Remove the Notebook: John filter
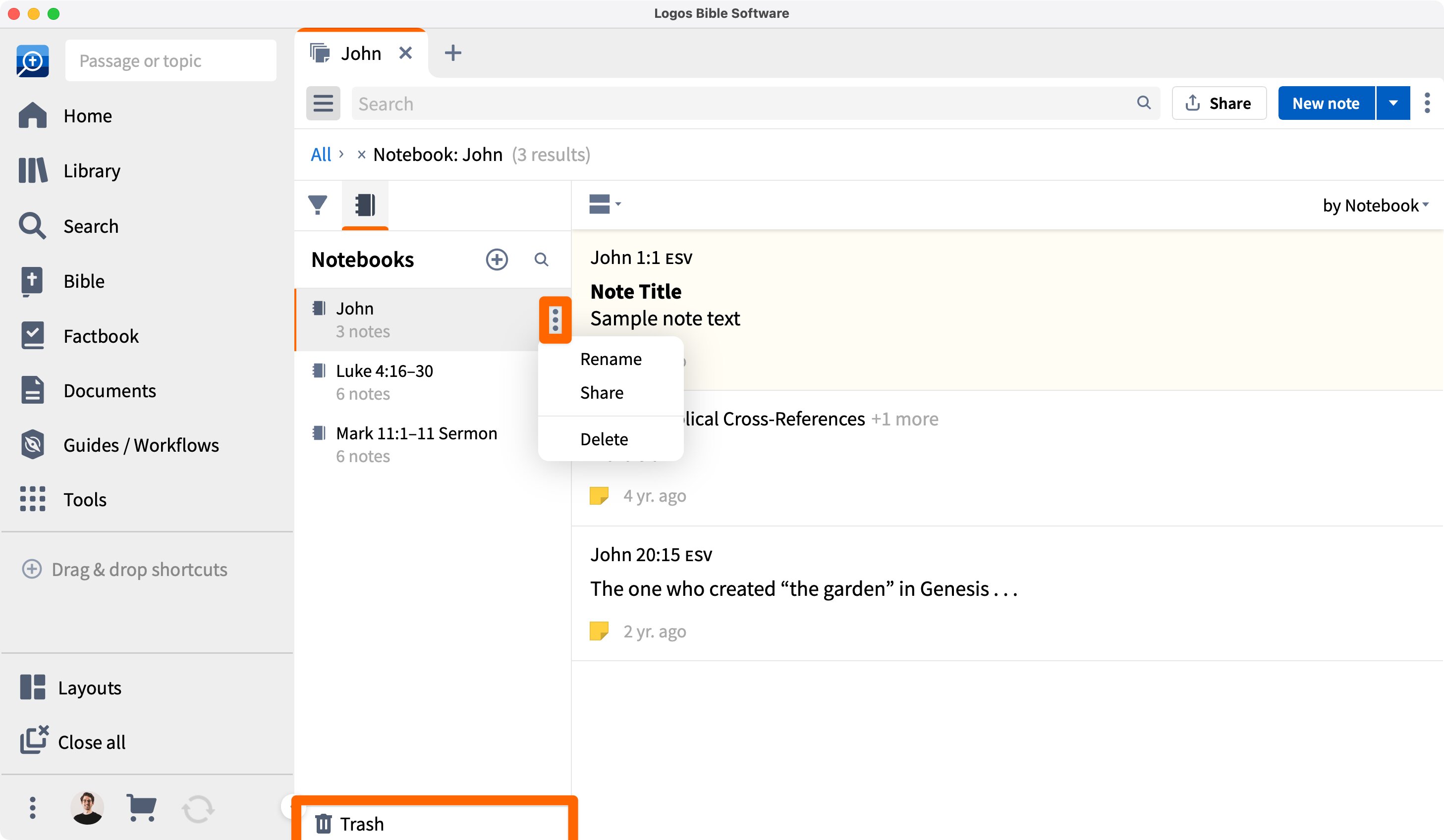 click(361, 155)
